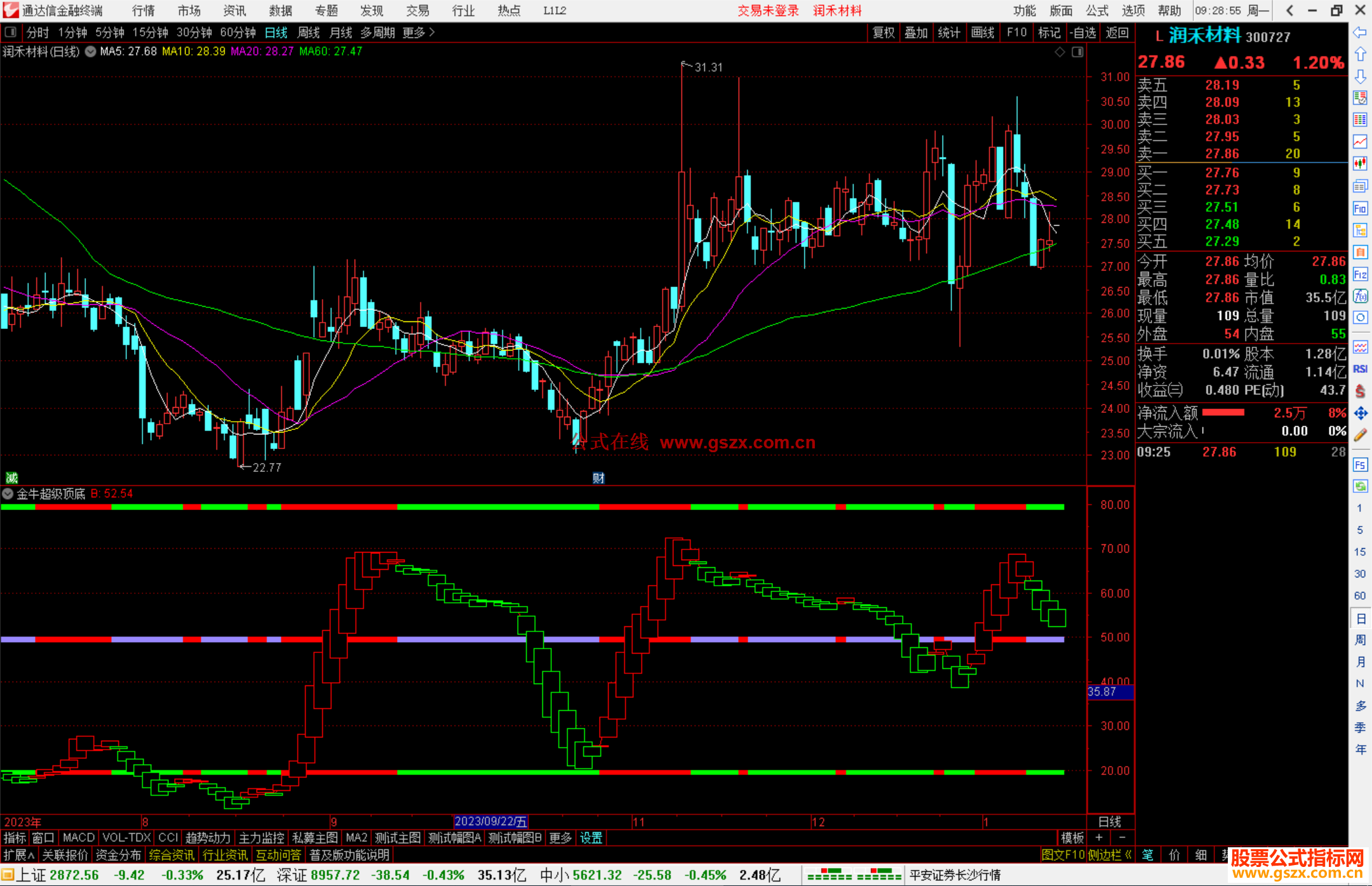The width and height of the screenshot is (1372, 886).
Task: Expand the 更多 period options chevron
Action: pyautogui.click(x=432, y=32)
